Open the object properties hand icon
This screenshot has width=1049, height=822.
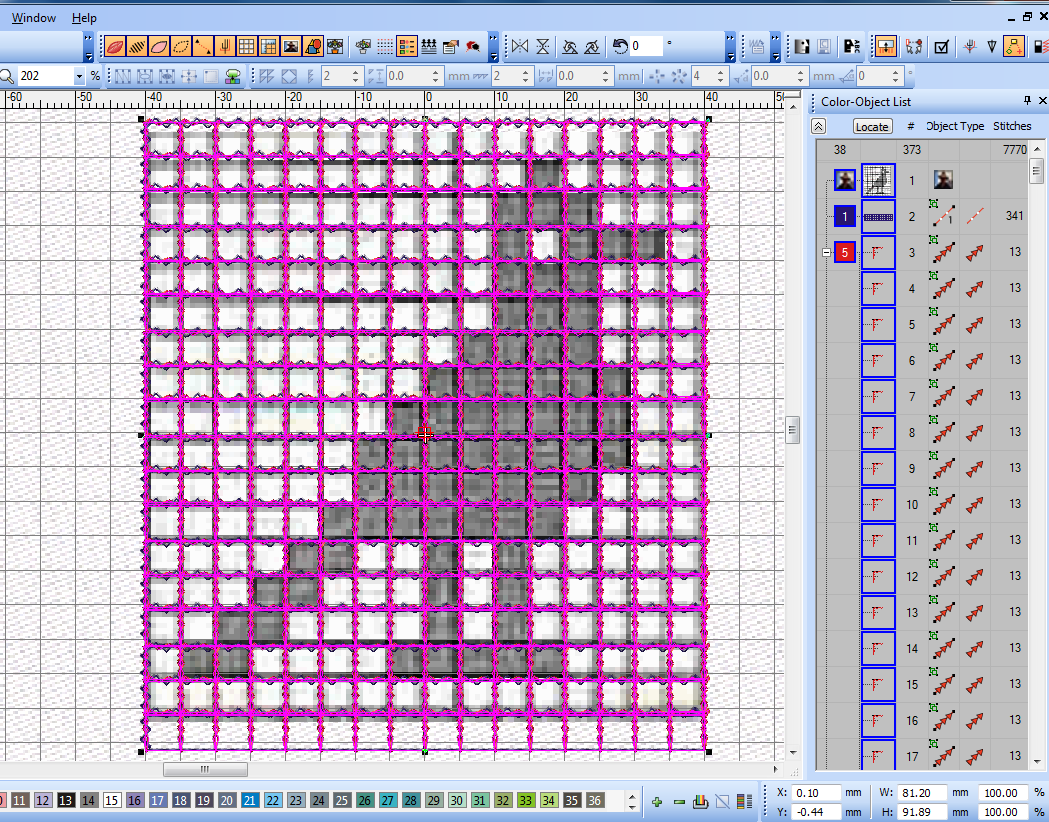click(x=451, y=47)
